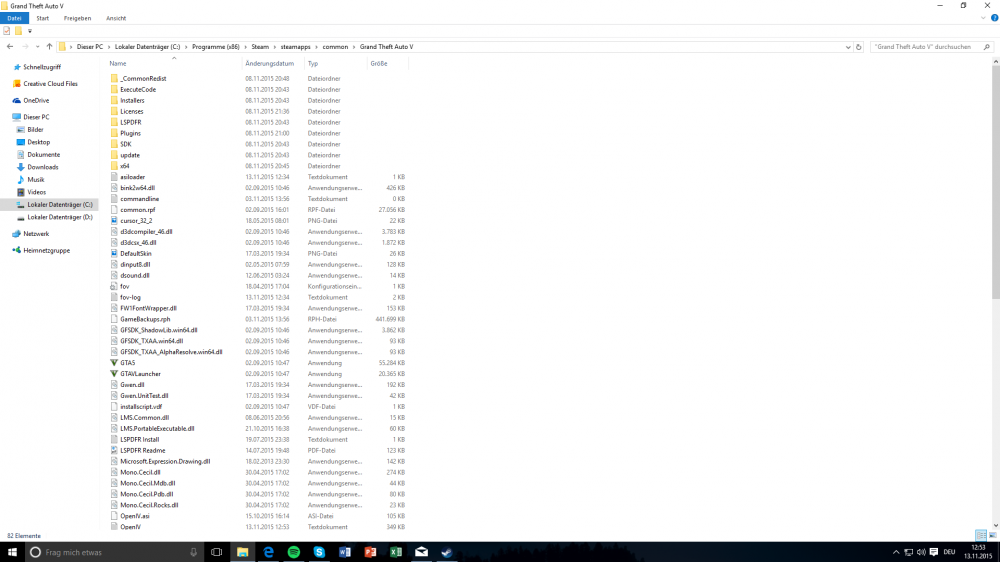The height and width of the screenshot is (562, 1000).
Task: Show hidden tray icons chevron
Action: (x=895, y=552)
